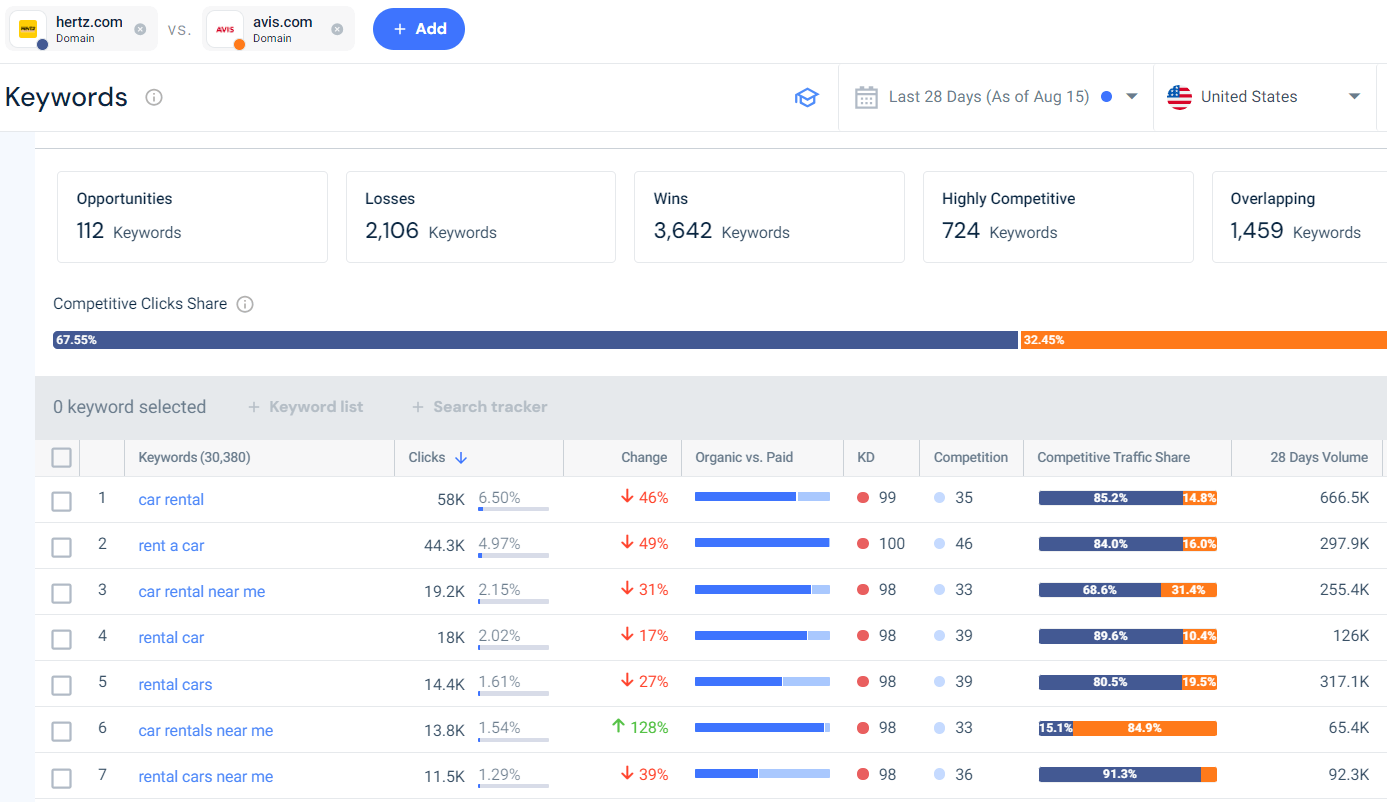Click the calendar icon in the date selector
1387x802 pixels.
[866, 96]
